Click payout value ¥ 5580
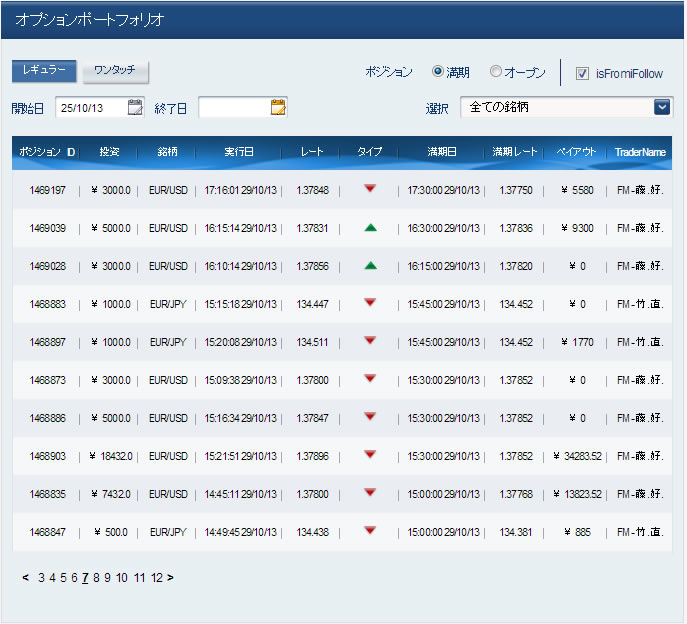The image size is (687, 624). click(577, 190)
